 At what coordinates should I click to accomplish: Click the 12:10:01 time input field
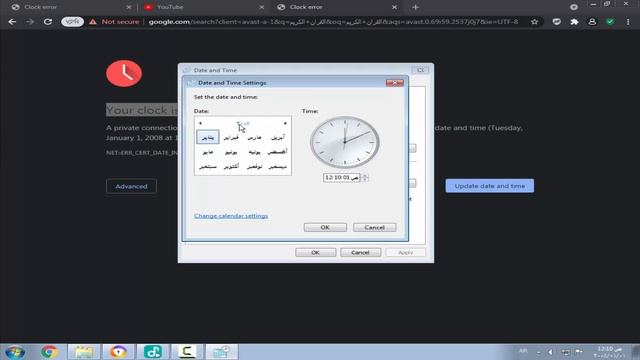pyautogui.click(x=342, y=178)
